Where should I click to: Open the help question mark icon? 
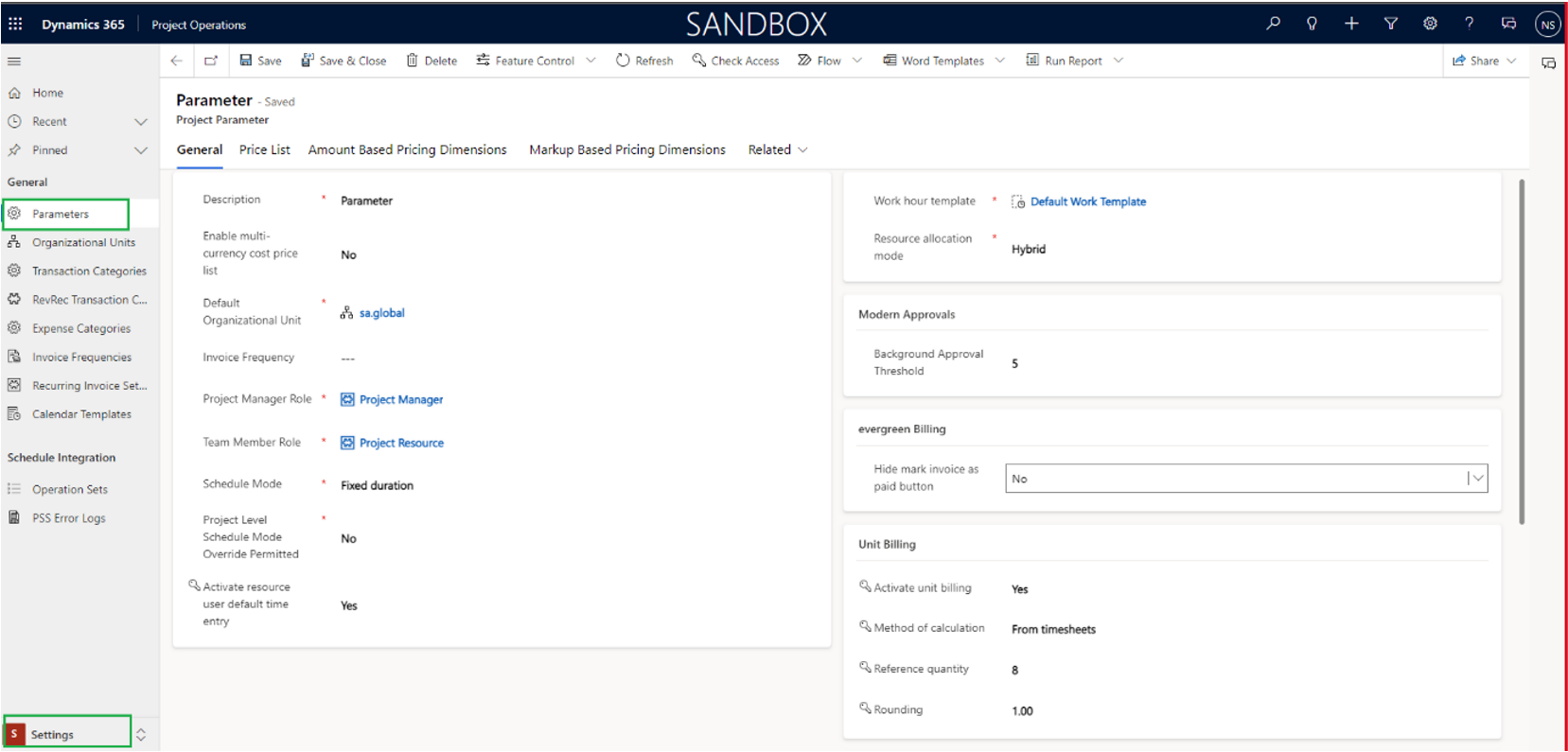[x=1470, y=24]
